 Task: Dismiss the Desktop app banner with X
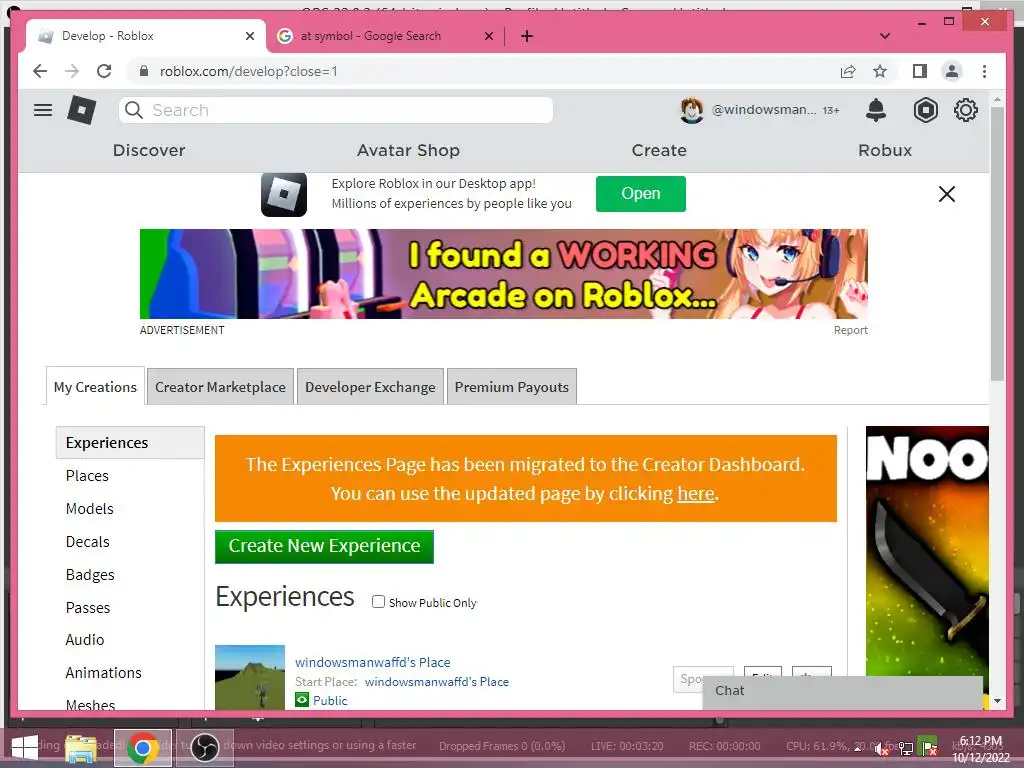pyautogui.click(x=946, y=194)
